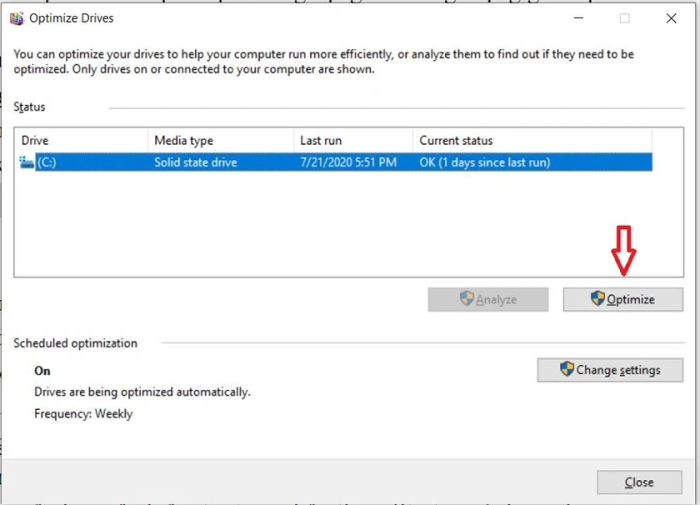Click the greyed-out Analyze button
Viewport: 700px width, 505px height.
488,299
